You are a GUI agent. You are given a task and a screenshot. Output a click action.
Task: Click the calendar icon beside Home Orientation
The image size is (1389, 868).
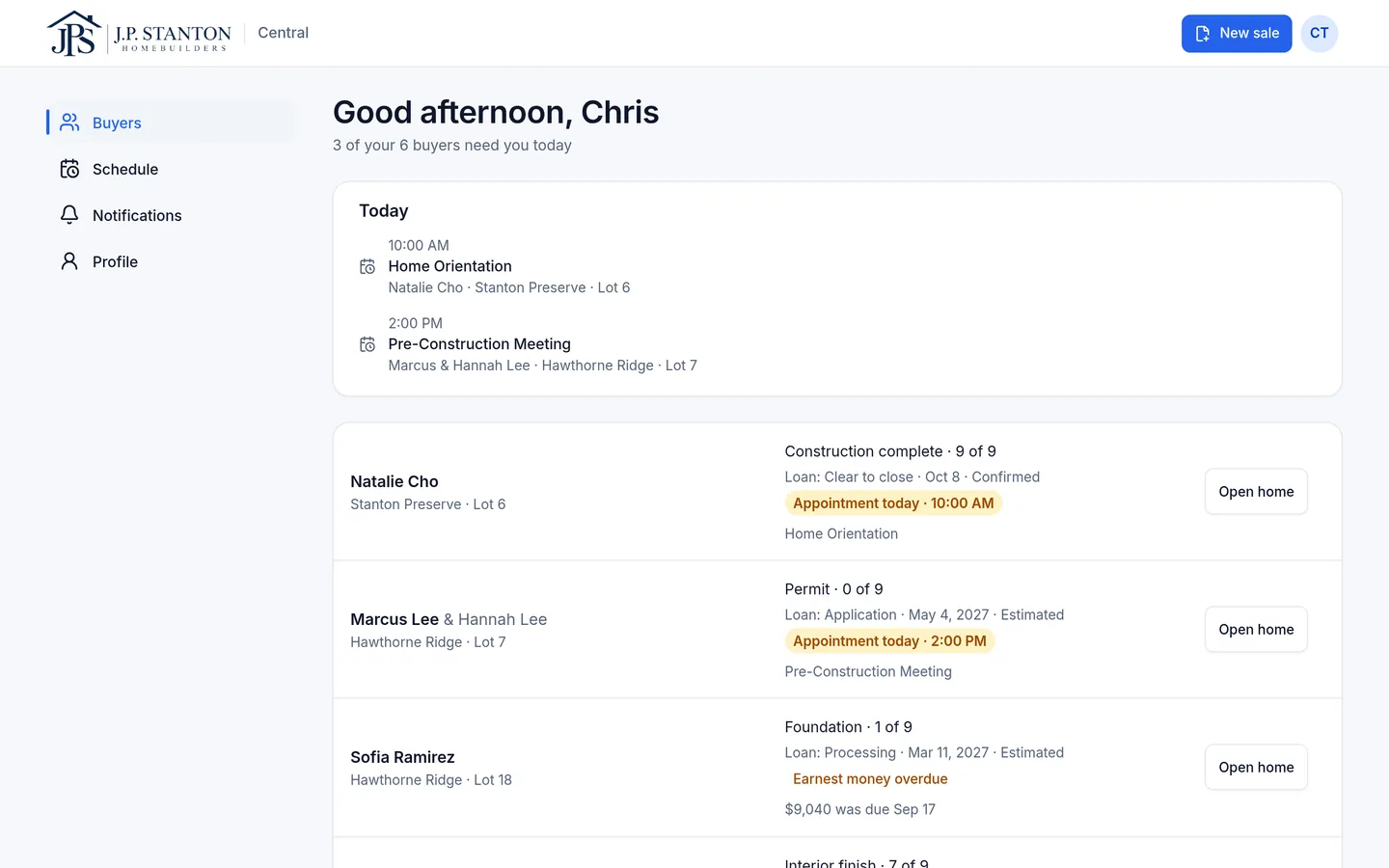[x=368, y=266]
